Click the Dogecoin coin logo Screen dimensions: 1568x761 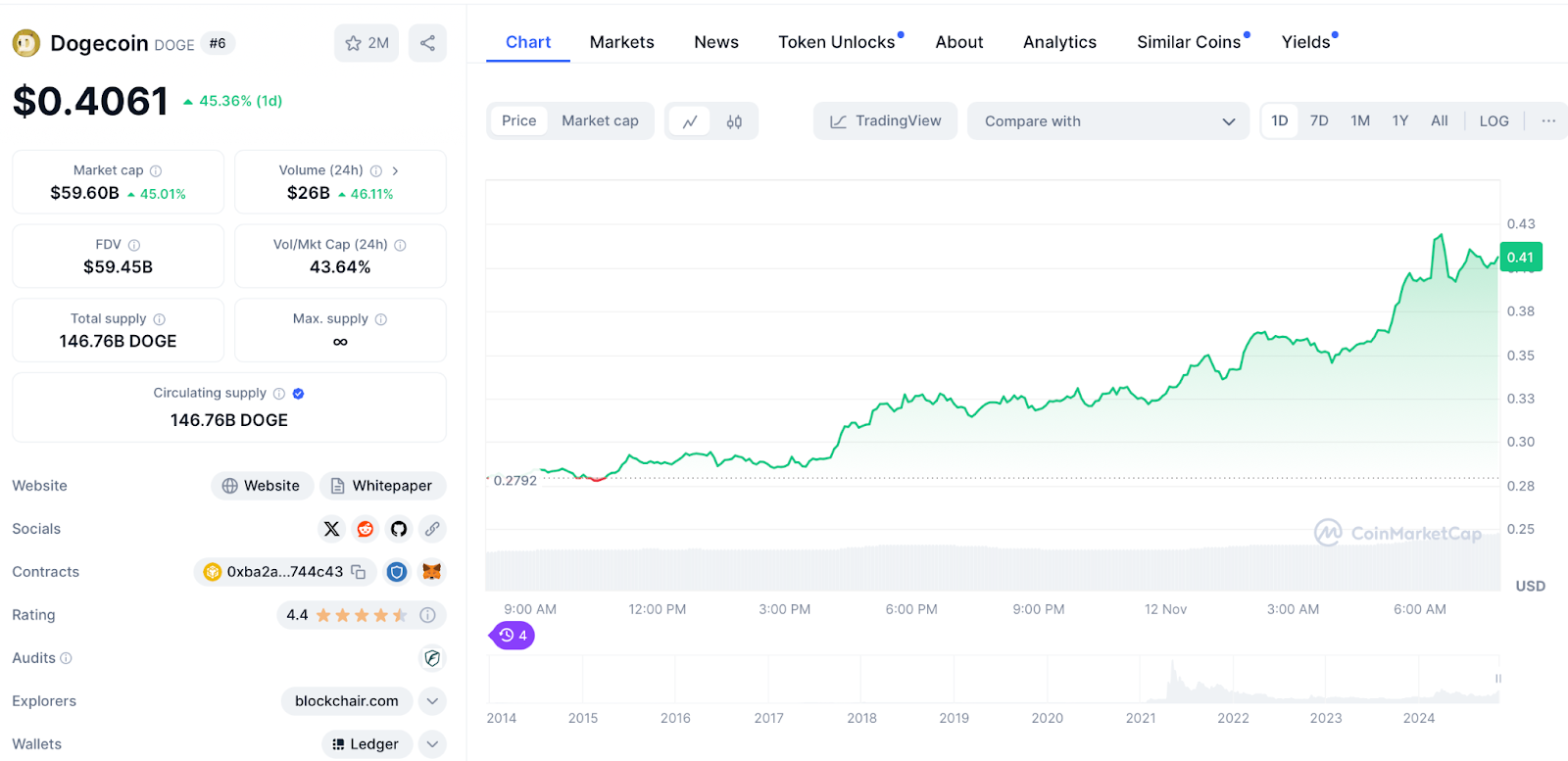click(26, 43)
